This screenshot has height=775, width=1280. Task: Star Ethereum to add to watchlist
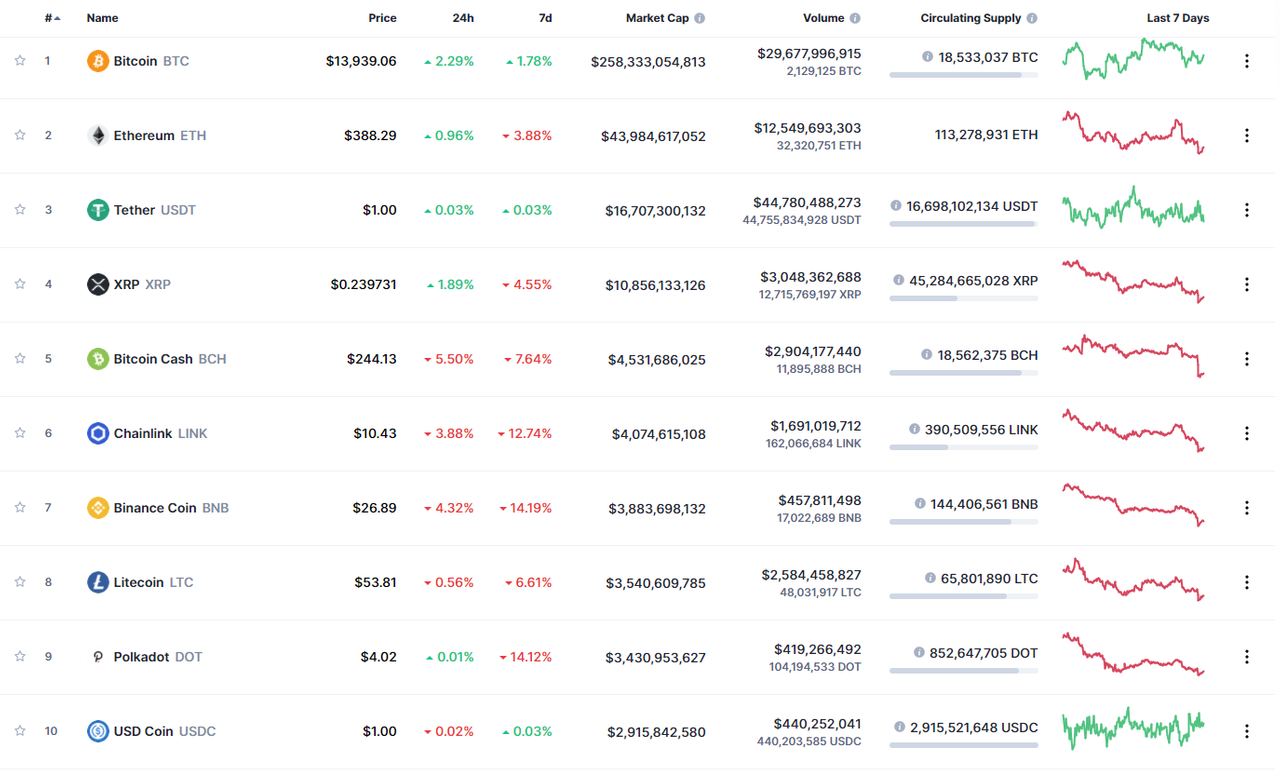coord(20,135)
